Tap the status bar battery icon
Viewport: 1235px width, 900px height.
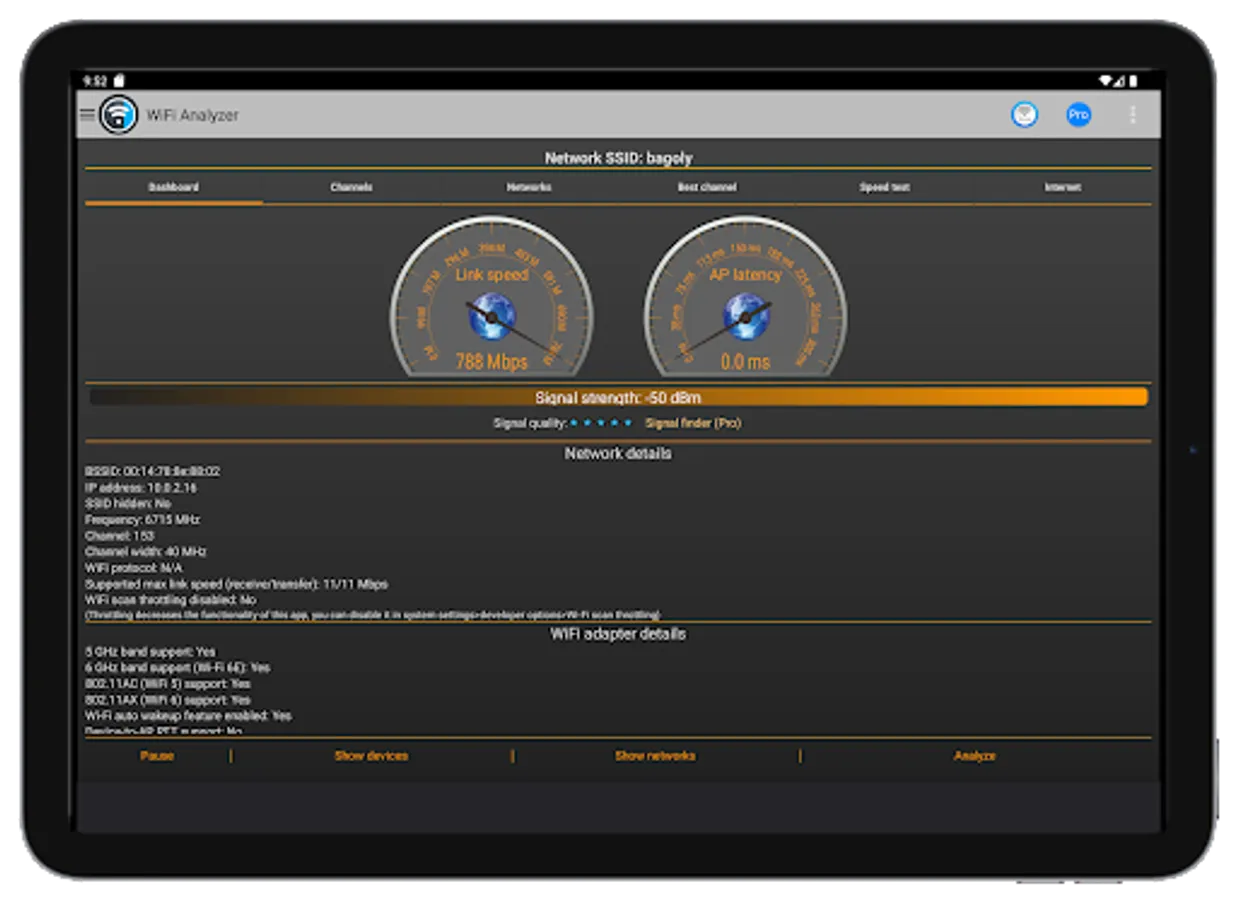[x=1134, y=80]
